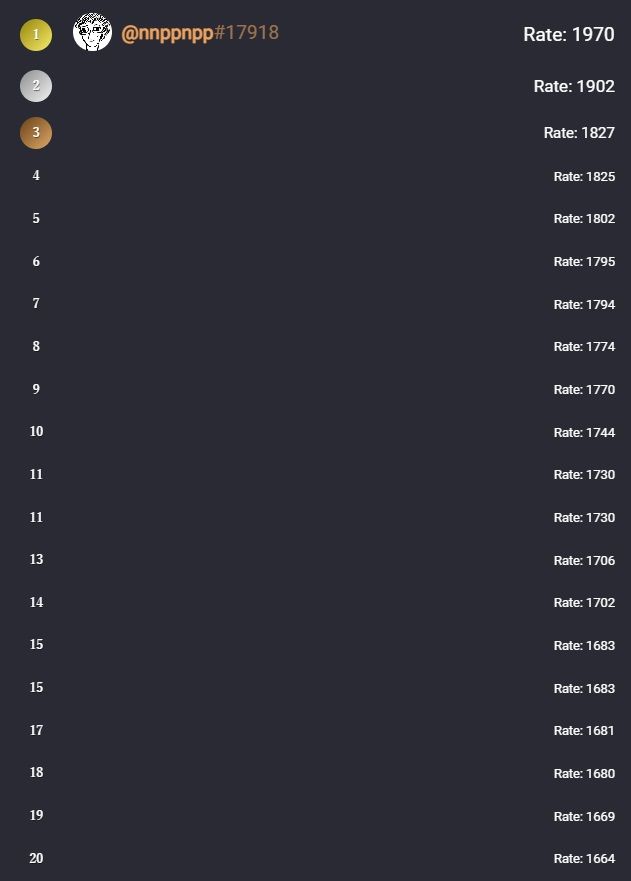Click the Rate: 1902 entry
The image size is (631, 881).
tap(574, 87)
